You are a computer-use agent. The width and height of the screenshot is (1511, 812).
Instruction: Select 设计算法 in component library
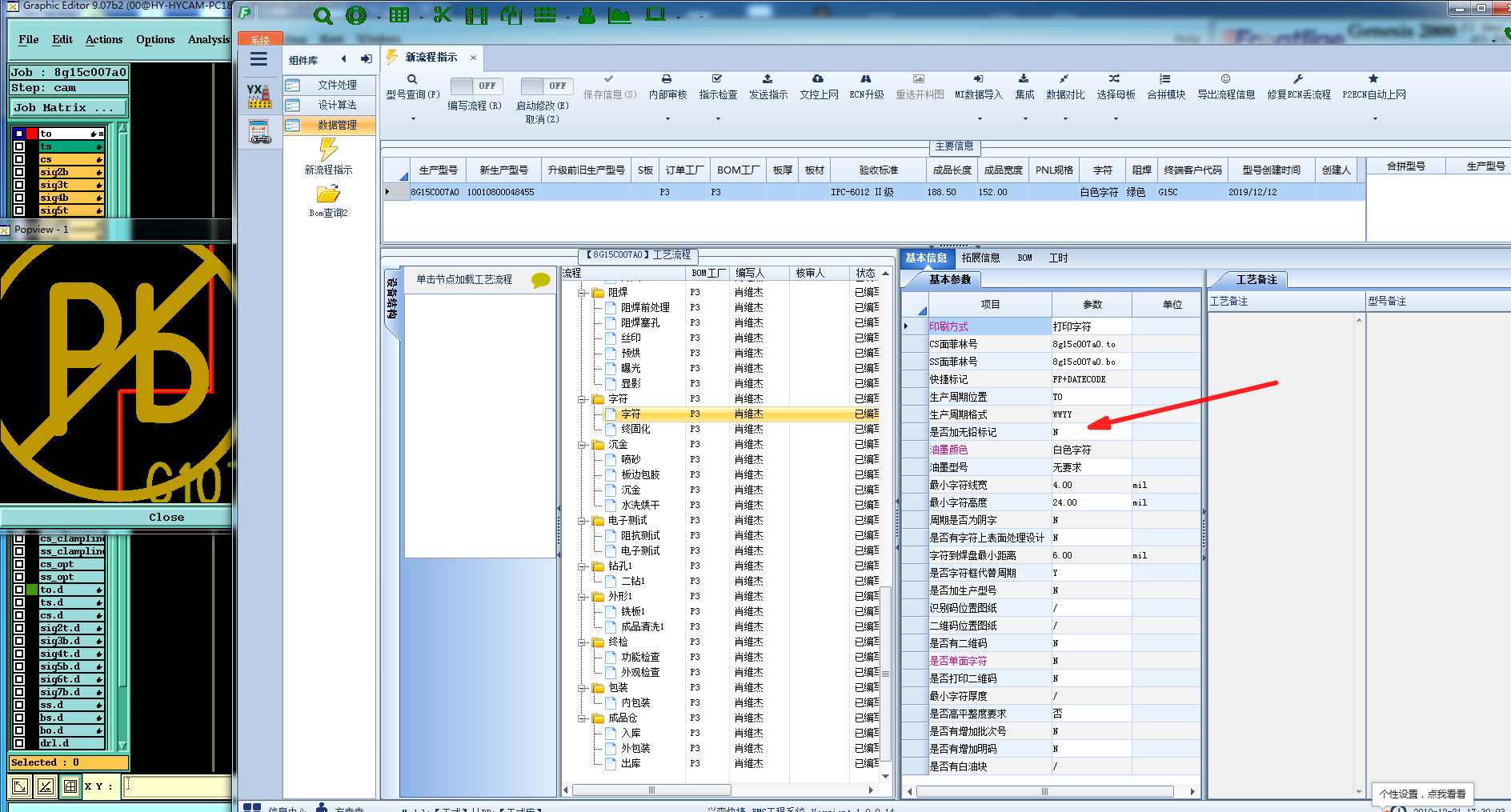pos(330,105)
